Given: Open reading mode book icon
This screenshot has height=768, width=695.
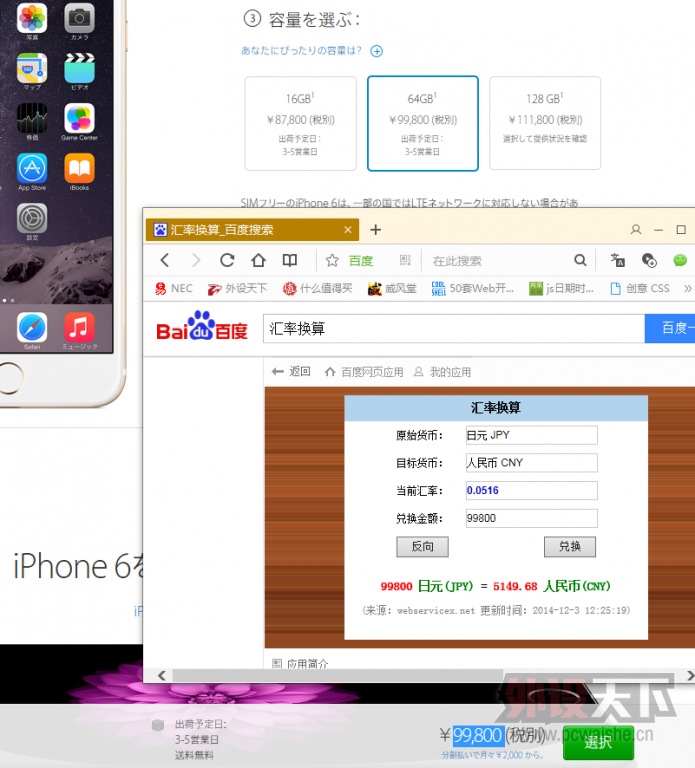Looking at the screenshot, I should pos(290,260).
